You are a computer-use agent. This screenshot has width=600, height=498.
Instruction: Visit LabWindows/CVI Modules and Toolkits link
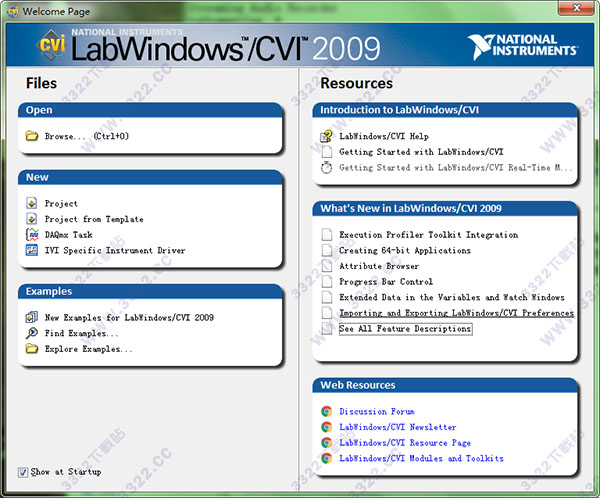(x=421, y=459)
